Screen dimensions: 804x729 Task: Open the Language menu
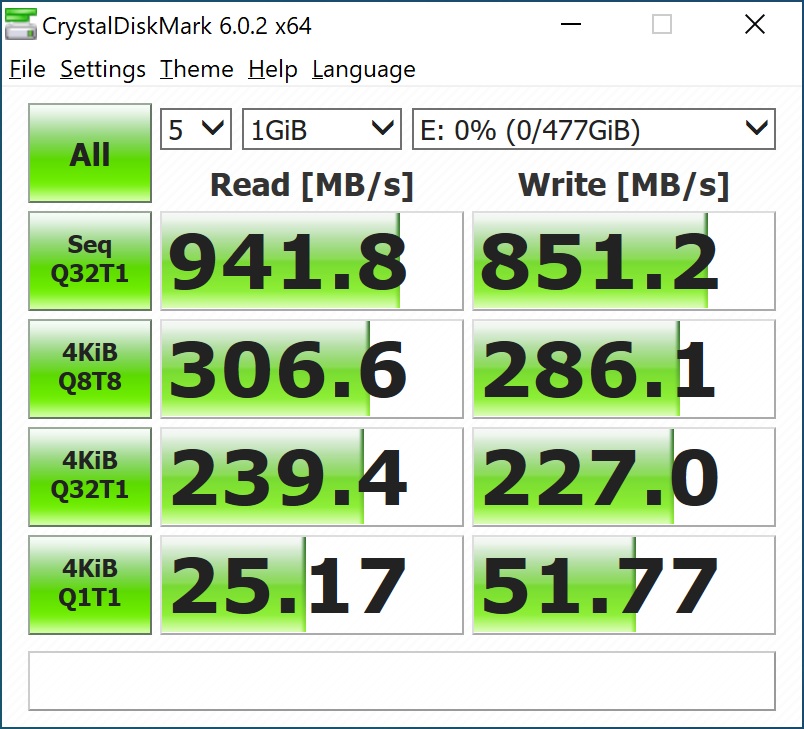click(x=364, y=69)
